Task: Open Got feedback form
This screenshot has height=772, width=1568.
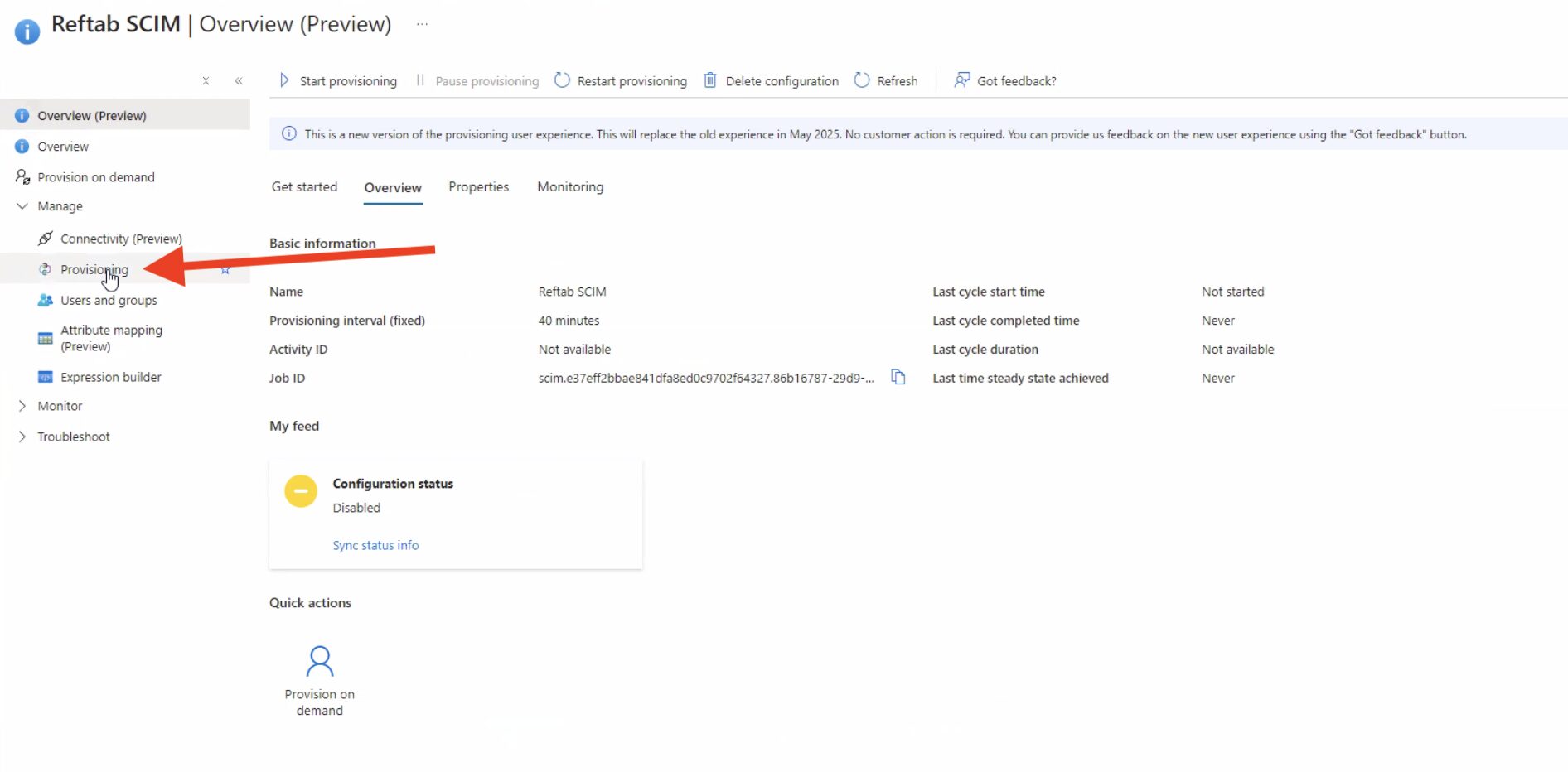Action: point(1004,80)
